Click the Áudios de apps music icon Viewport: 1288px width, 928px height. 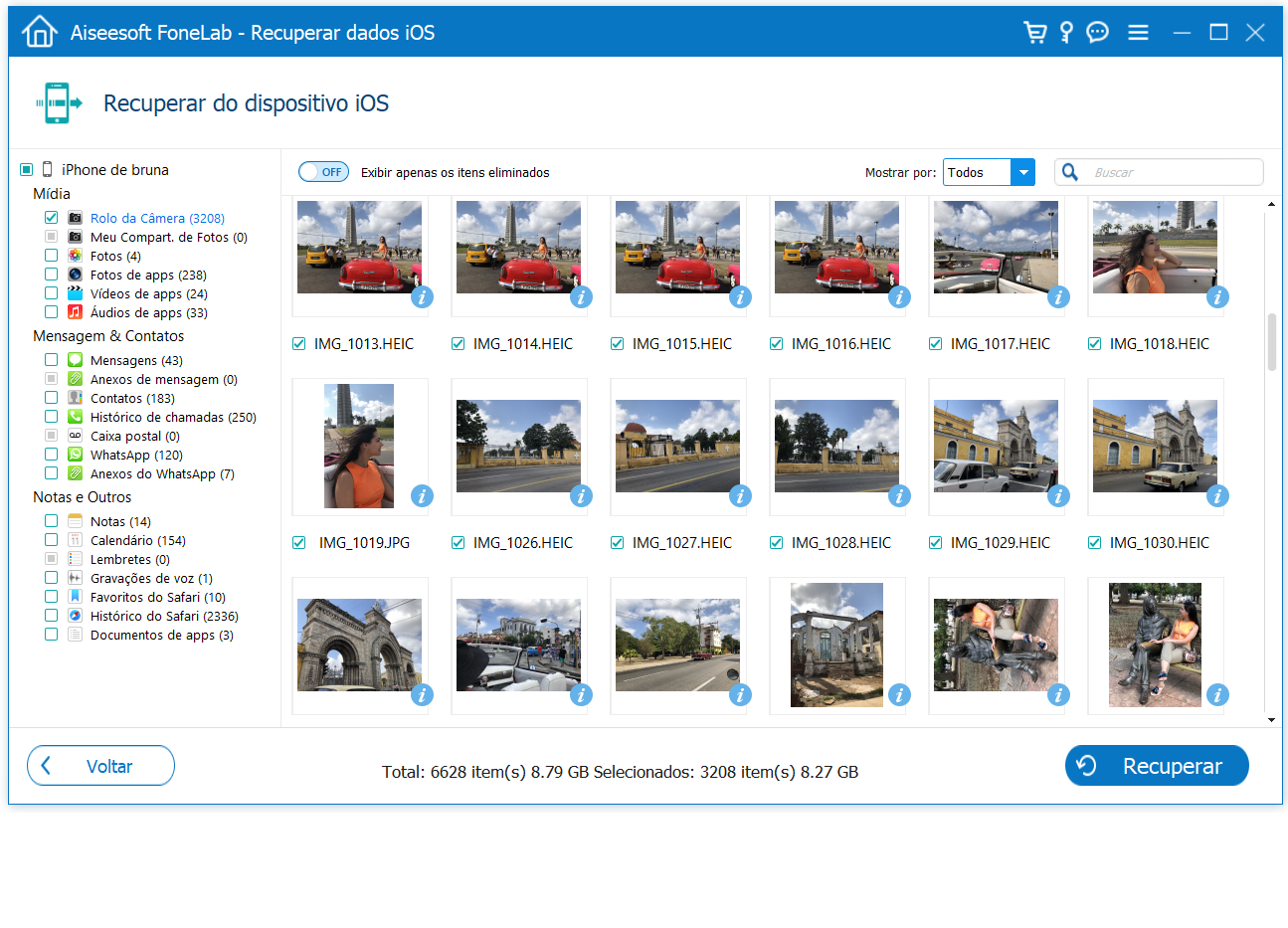[x=75, y=312]
